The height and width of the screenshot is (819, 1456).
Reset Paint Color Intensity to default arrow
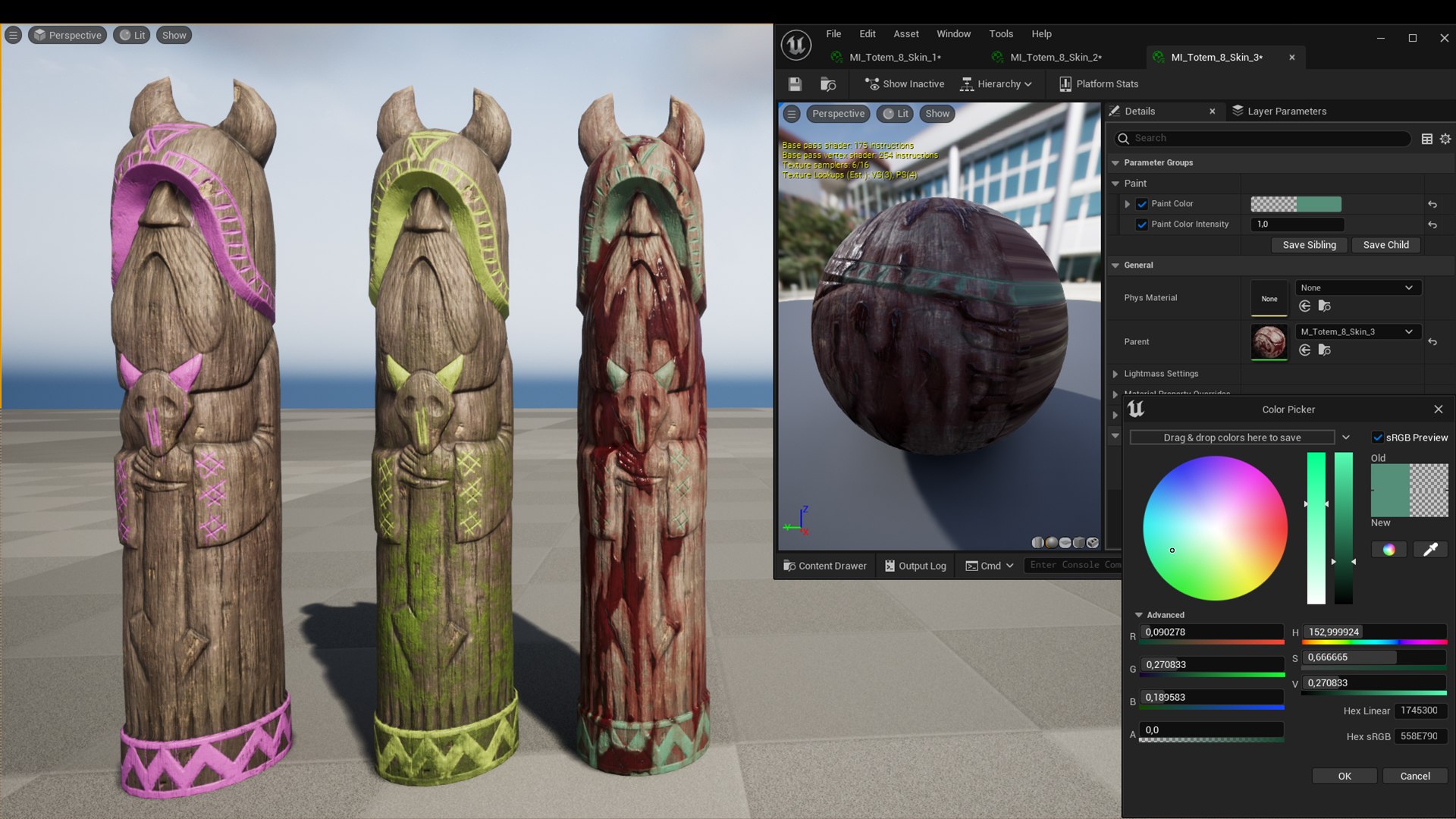[x=1432, y=224]
